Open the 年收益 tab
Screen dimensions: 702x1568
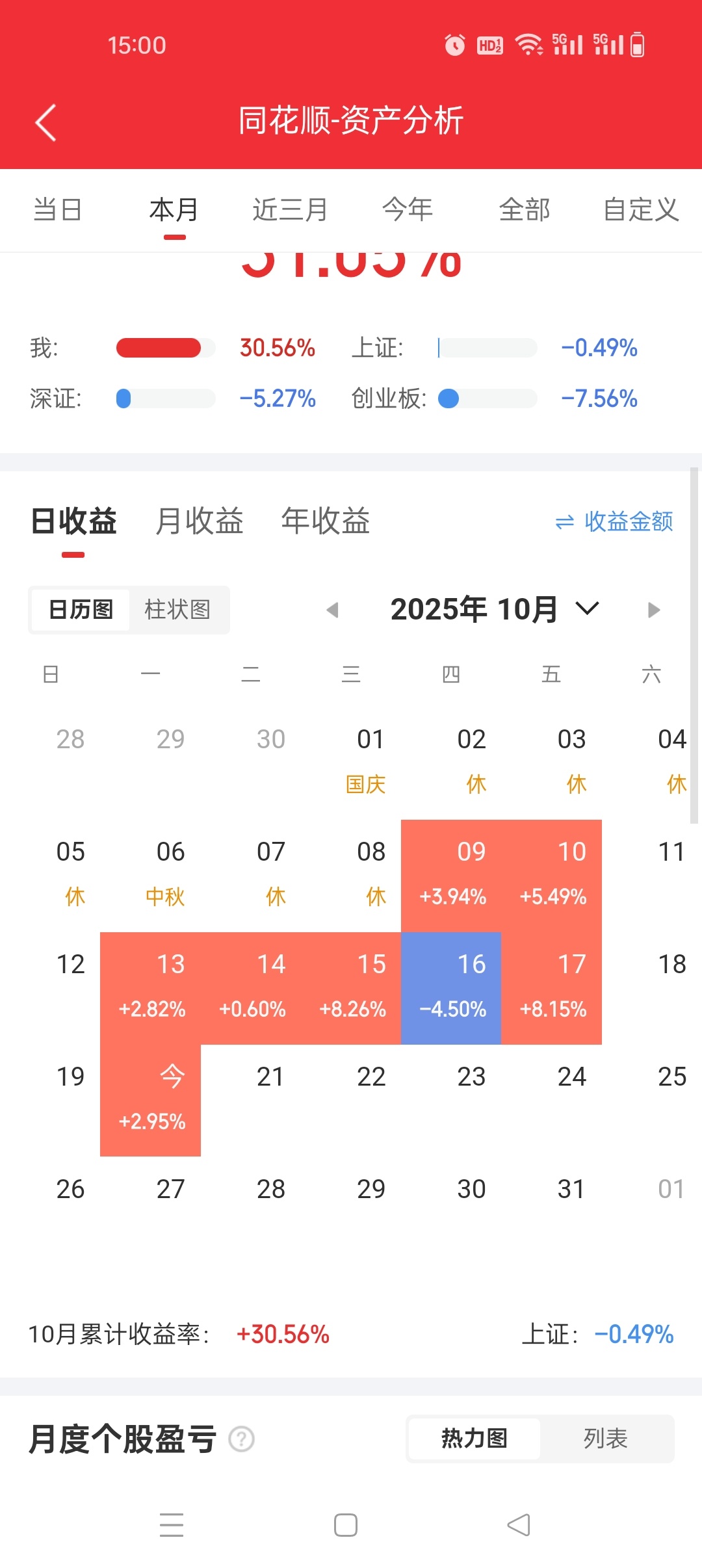pos(326,521)
